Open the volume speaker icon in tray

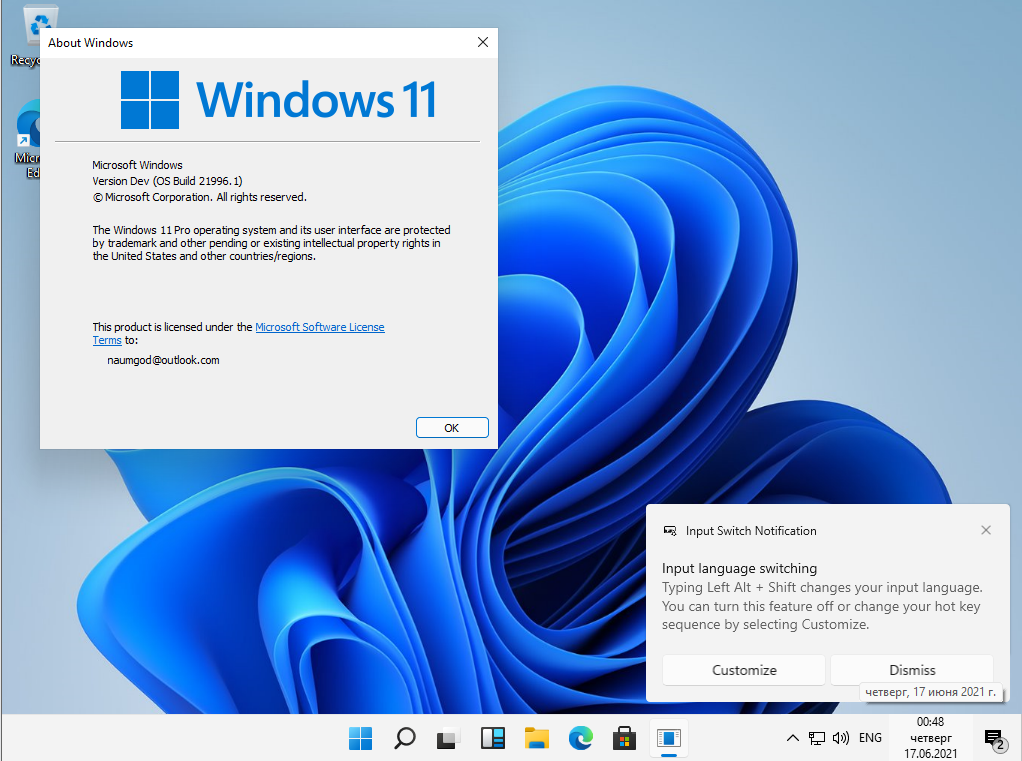pyautogui.click(x=841, y=738)
